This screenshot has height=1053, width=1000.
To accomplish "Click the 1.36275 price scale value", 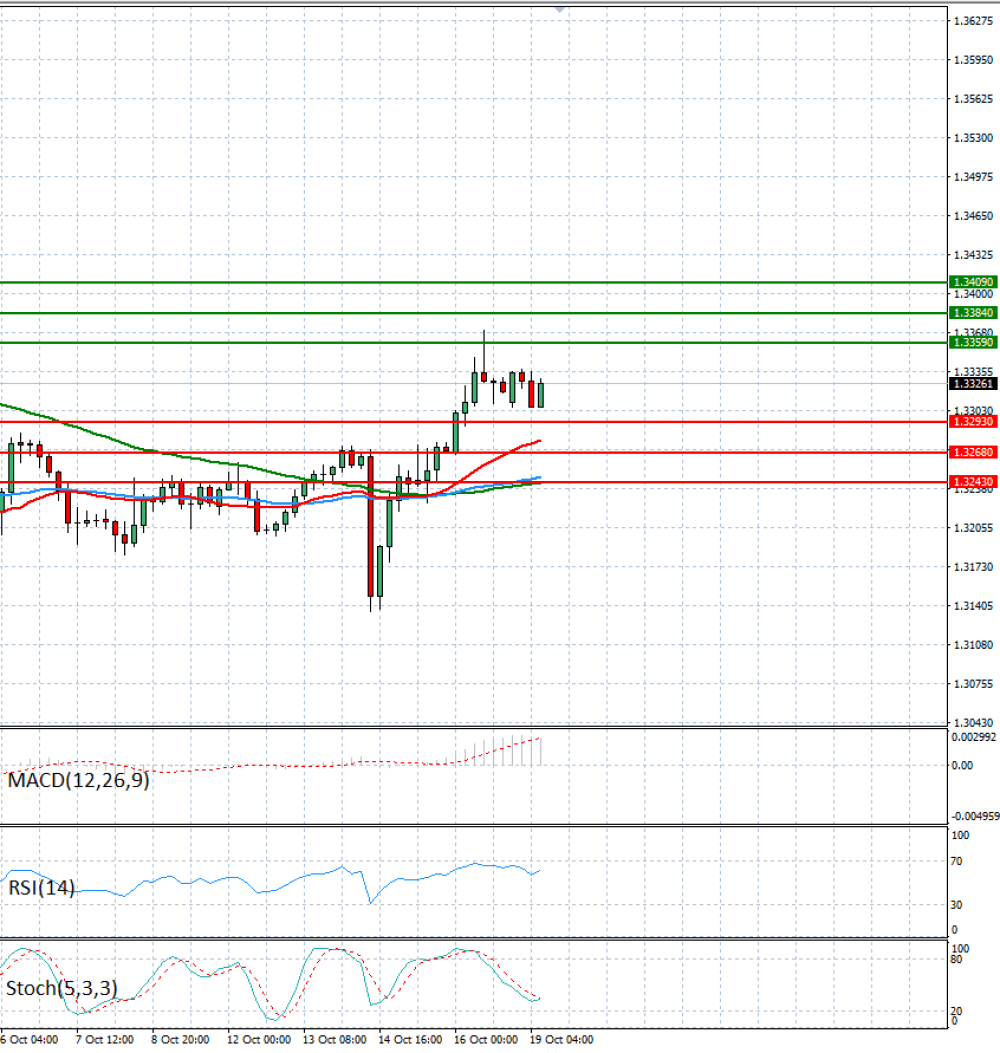I will pos(973,21).
